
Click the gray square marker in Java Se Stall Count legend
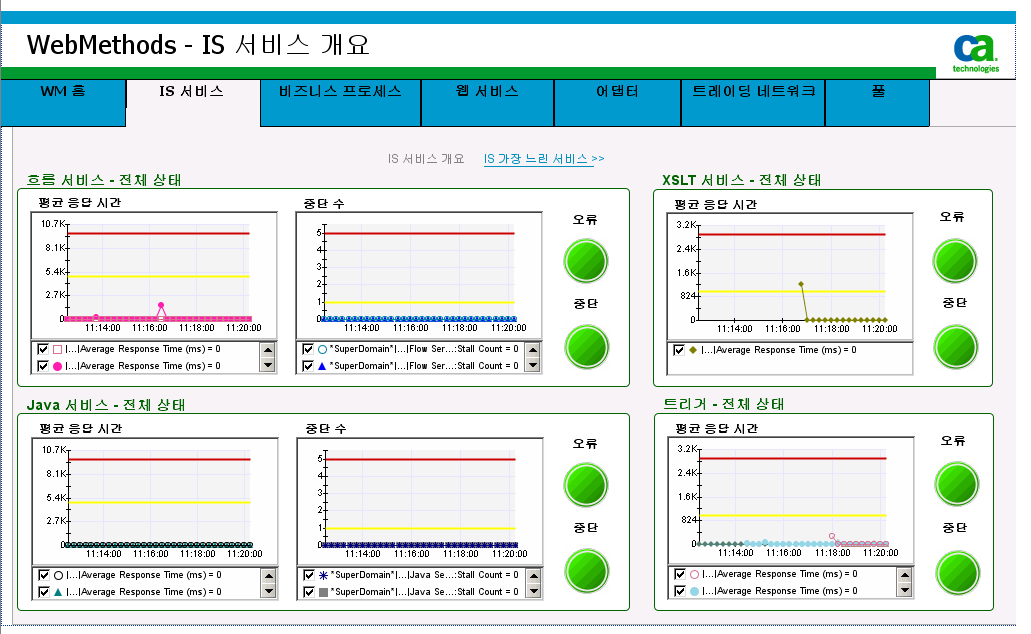point(323,593)
